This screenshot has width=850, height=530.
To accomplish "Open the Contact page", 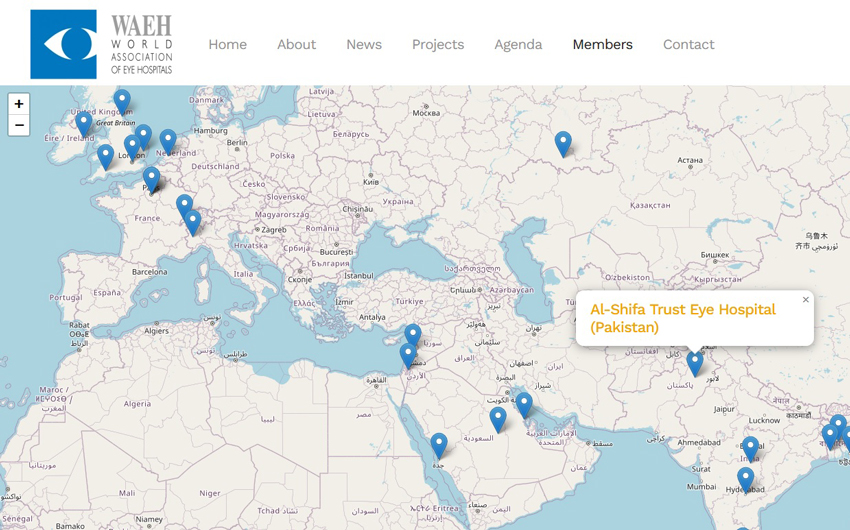I will click(688, 44).
